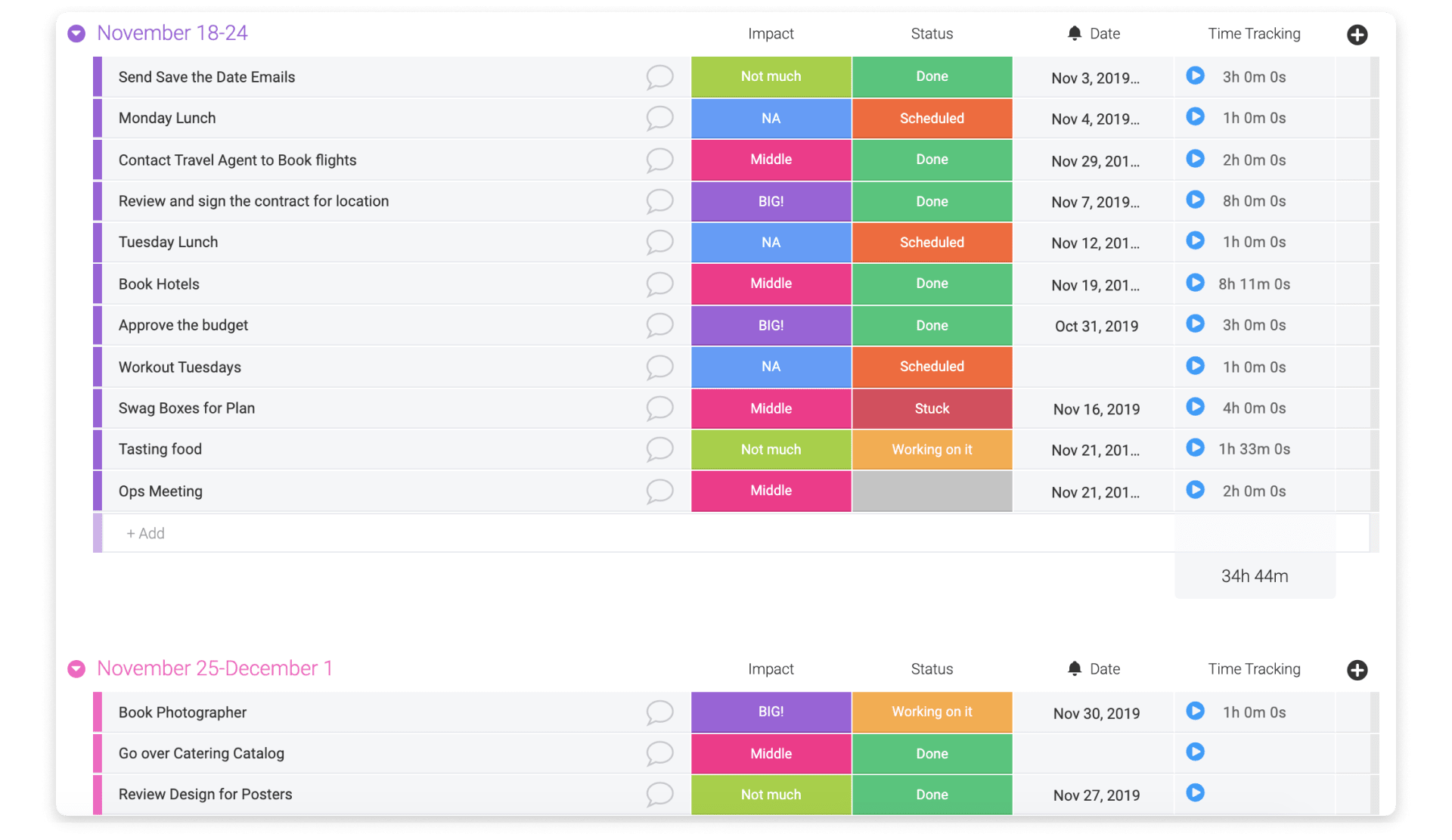
Task: Click the November 18-24 group title
Action: point(172,33)
